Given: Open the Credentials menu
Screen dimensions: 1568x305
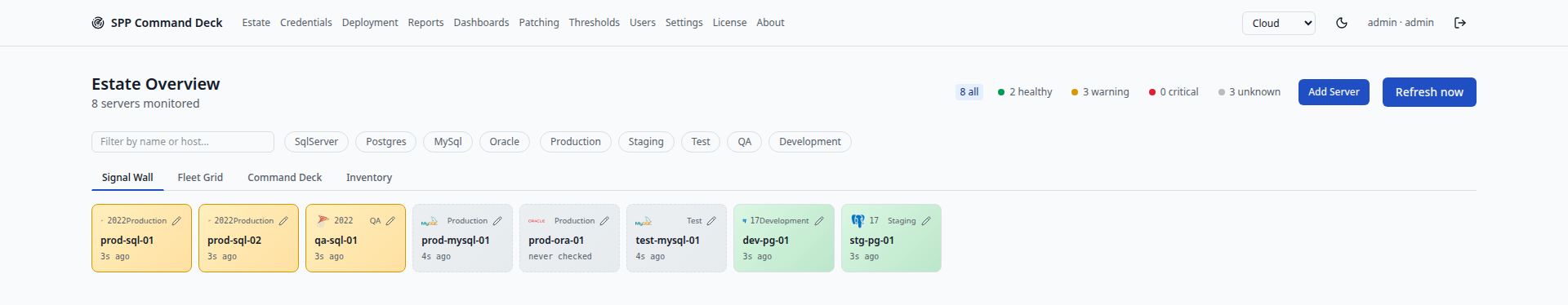Looking at the screenshot, I should (x=306, y=23).
